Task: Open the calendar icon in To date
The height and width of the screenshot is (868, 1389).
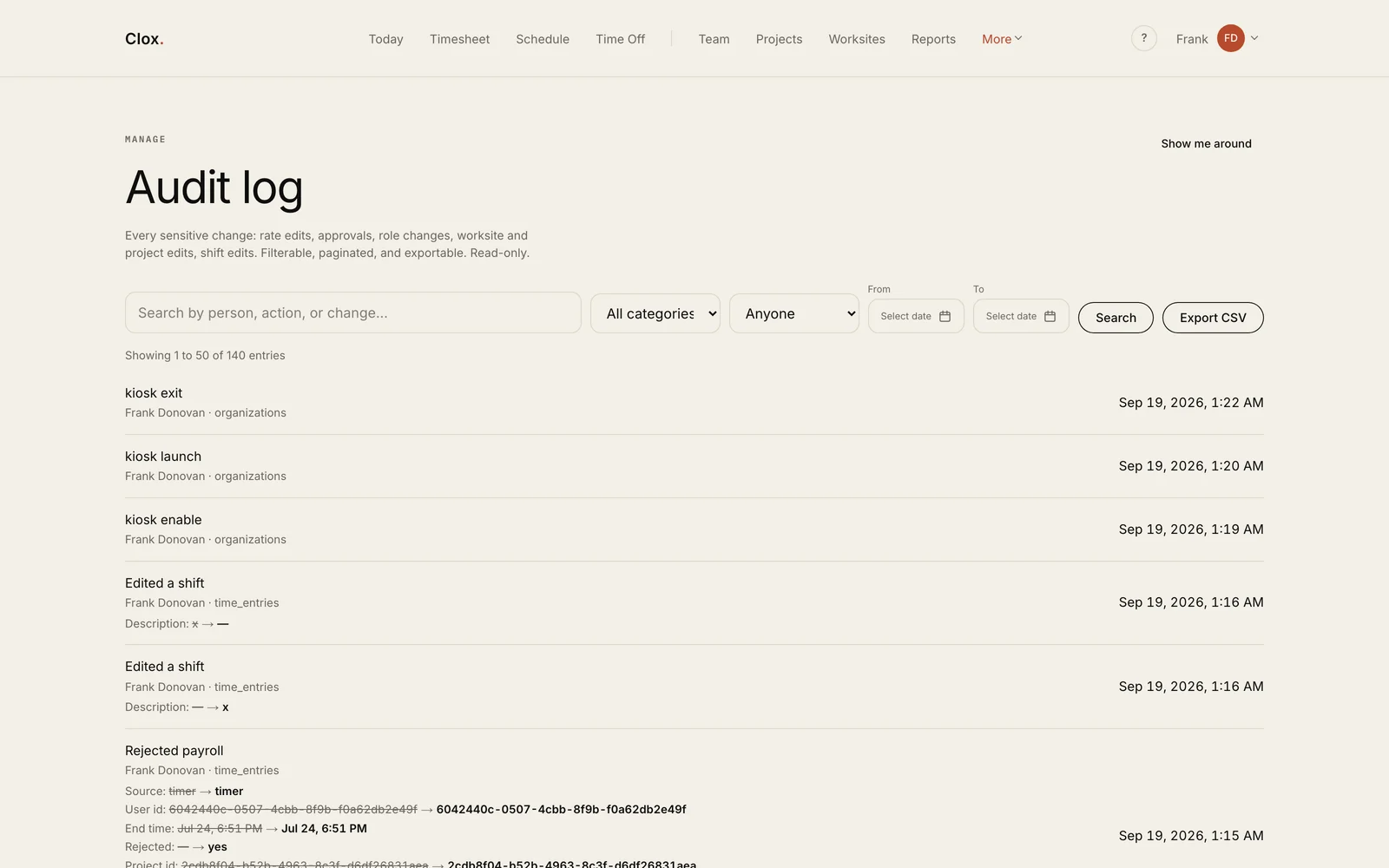Action: pos(1050,316)
